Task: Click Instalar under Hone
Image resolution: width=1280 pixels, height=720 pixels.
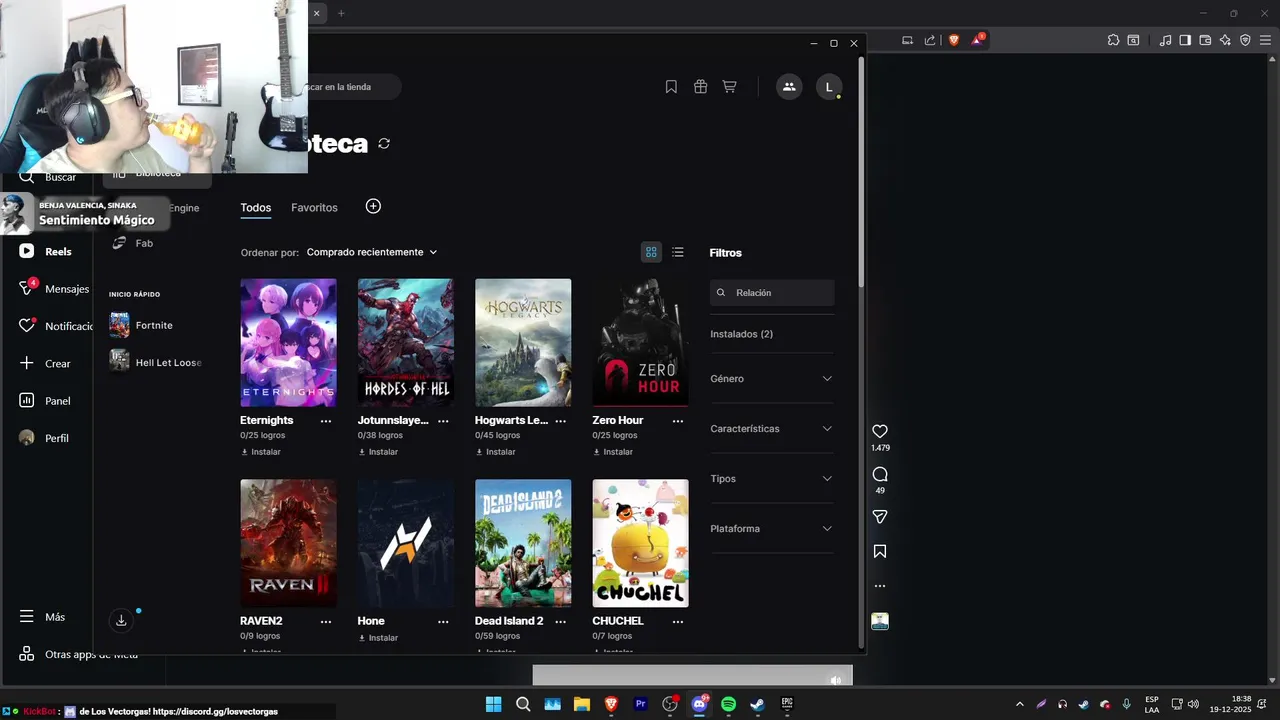Action: point(378,638)
